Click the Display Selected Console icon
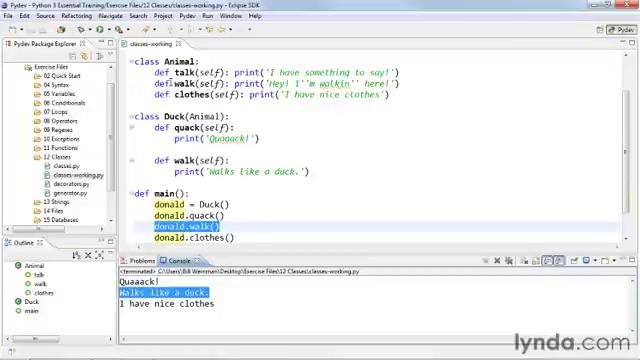Image resolution: width=640 pixels, height=360 pixels. 586,260
